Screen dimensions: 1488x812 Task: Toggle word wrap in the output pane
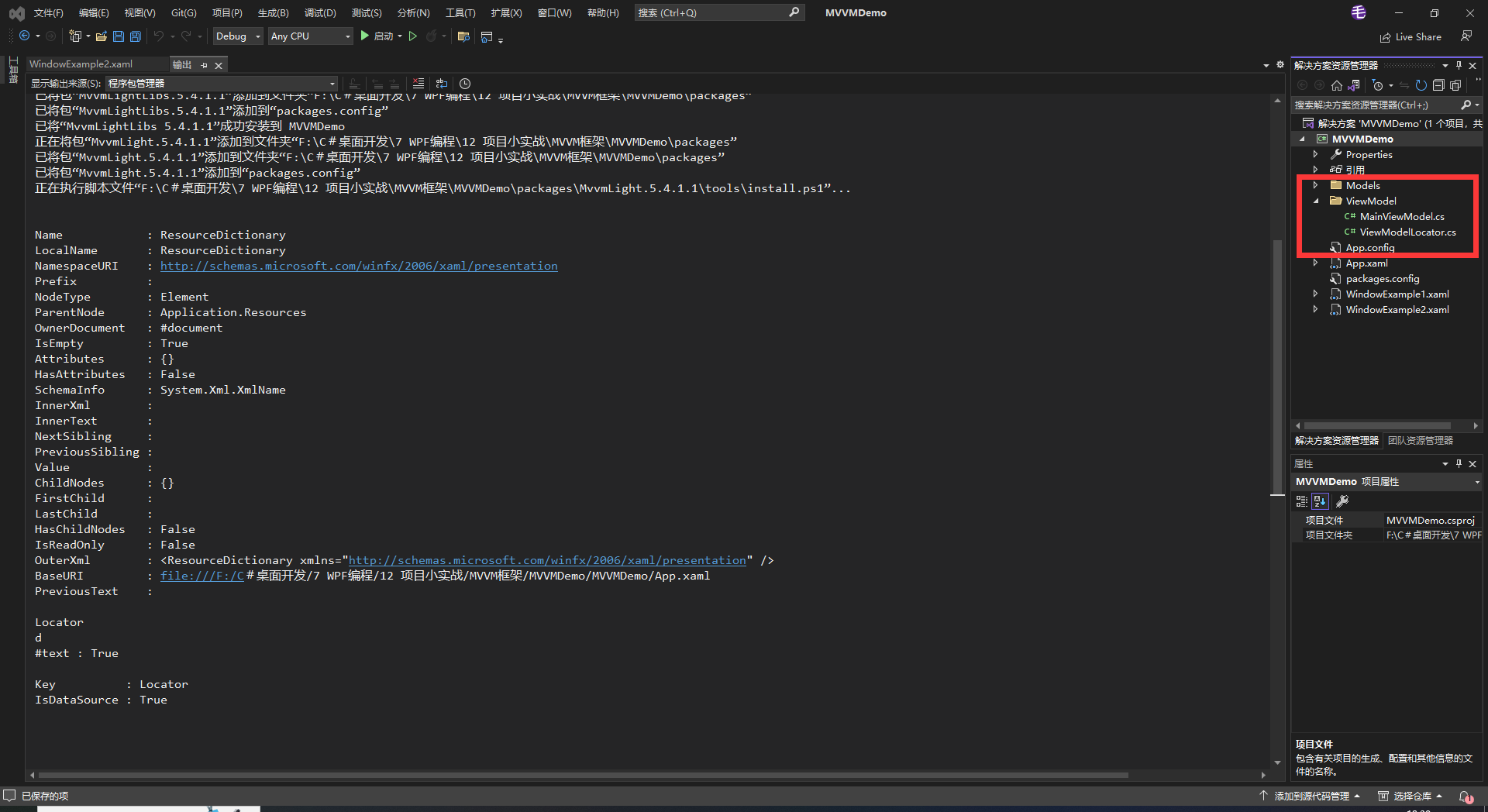click(x=442, y=84)
